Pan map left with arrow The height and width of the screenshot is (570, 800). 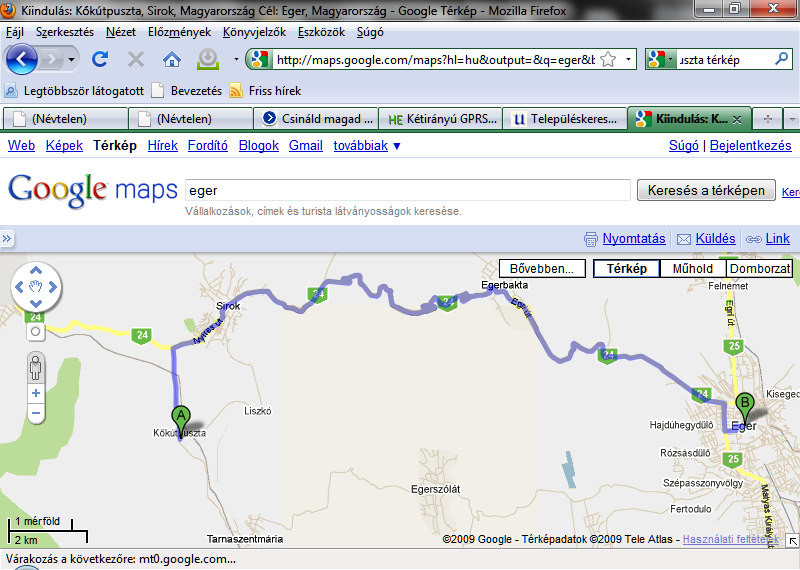(19, 287)
